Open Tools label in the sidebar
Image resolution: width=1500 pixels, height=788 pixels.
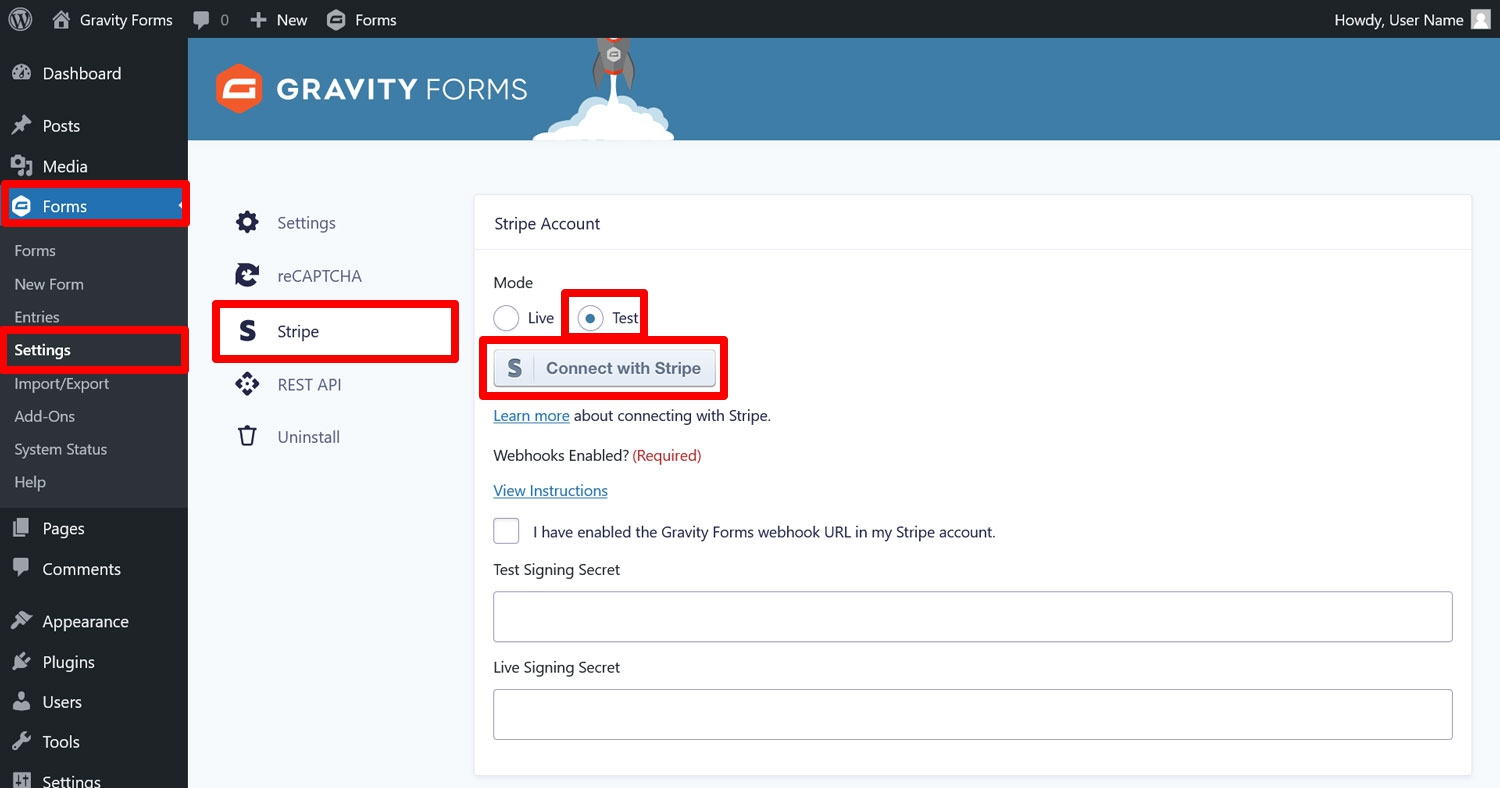pos(61,742)
